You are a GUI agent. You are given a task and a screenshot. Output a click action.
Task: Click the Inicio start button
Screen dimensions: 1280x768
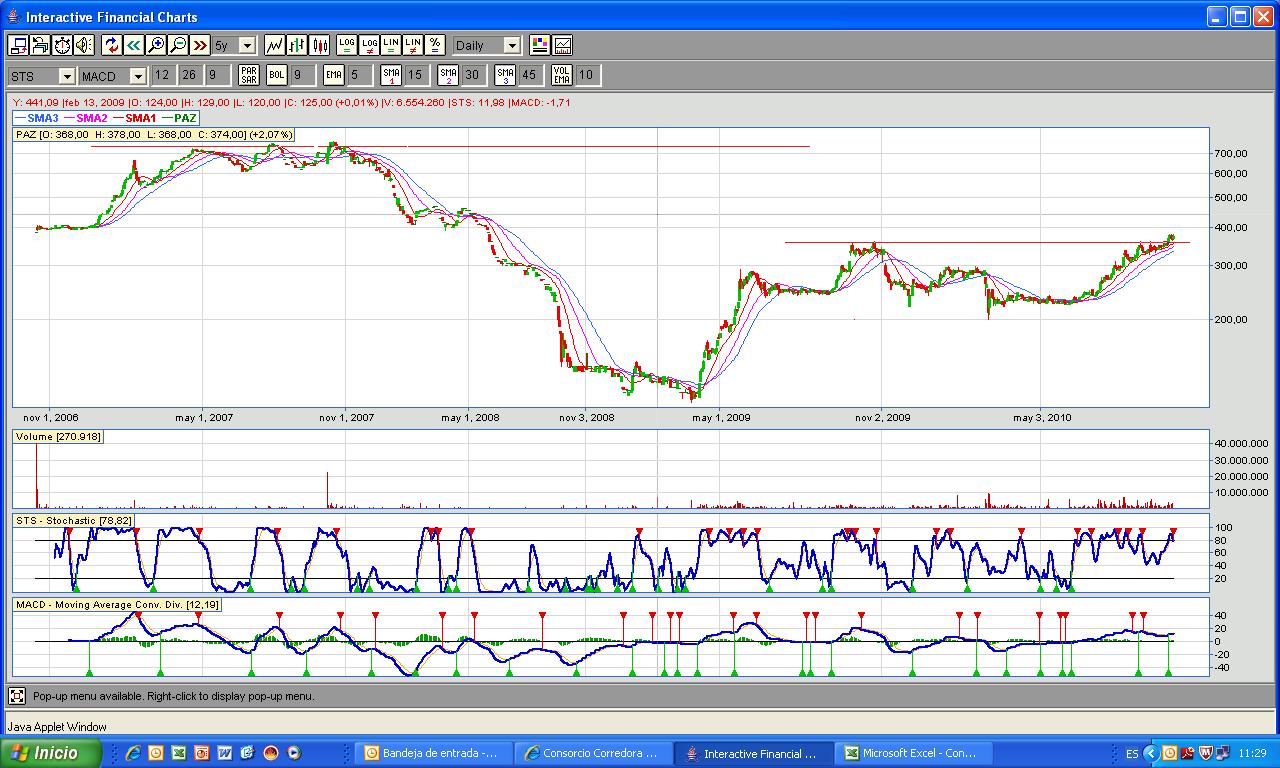(x=52, y=753)
